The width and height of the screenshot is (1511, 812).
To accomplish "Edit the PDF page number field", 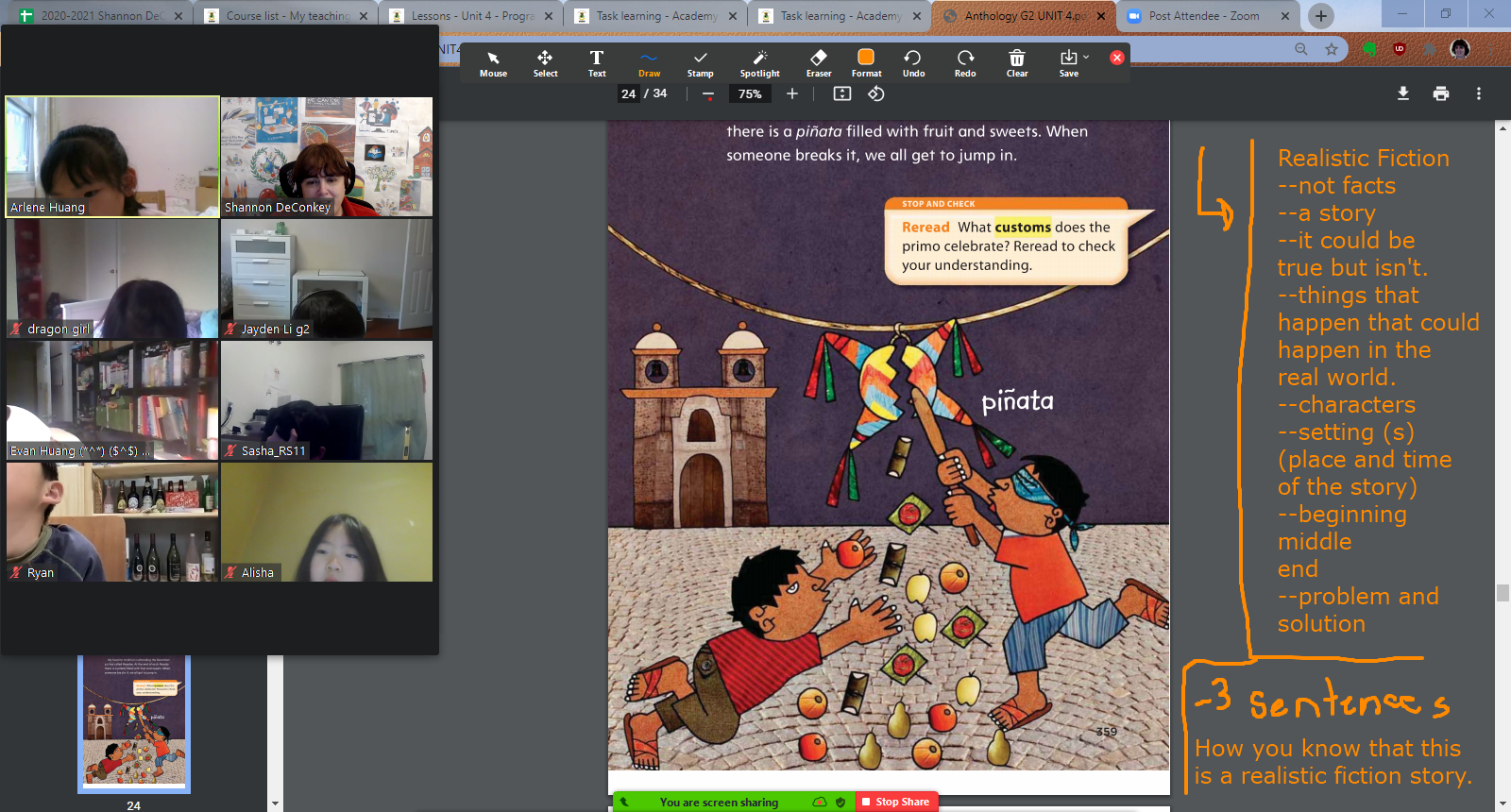I will 629,93.
